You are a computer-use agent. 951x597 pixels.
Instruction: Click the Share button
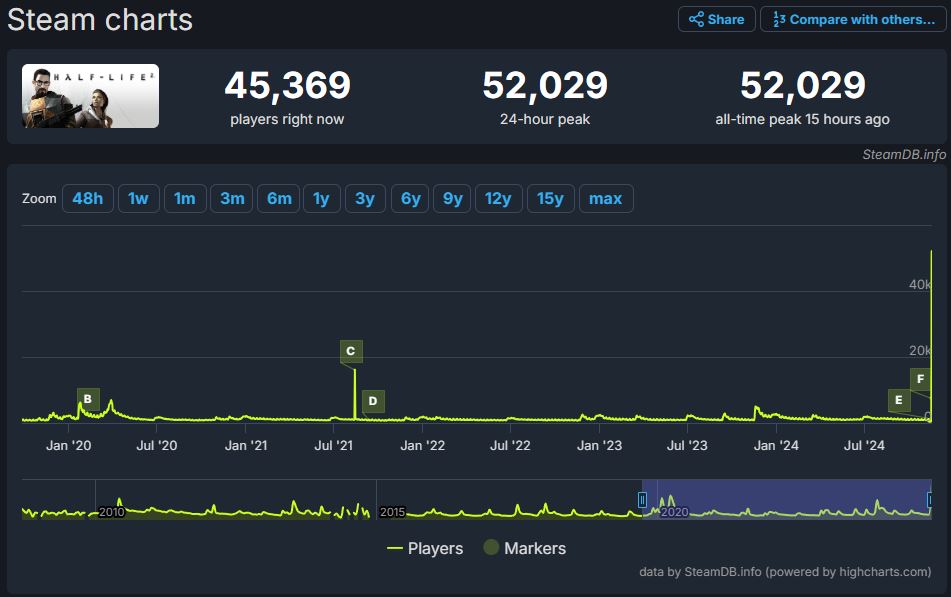point(716,19)
